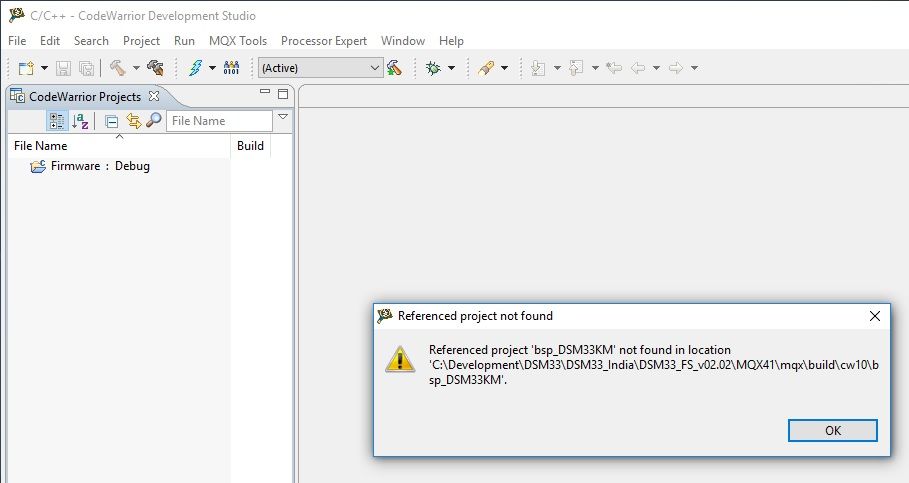Click the flashlight Search icon

pyautogui.click(x=486, y=68)
